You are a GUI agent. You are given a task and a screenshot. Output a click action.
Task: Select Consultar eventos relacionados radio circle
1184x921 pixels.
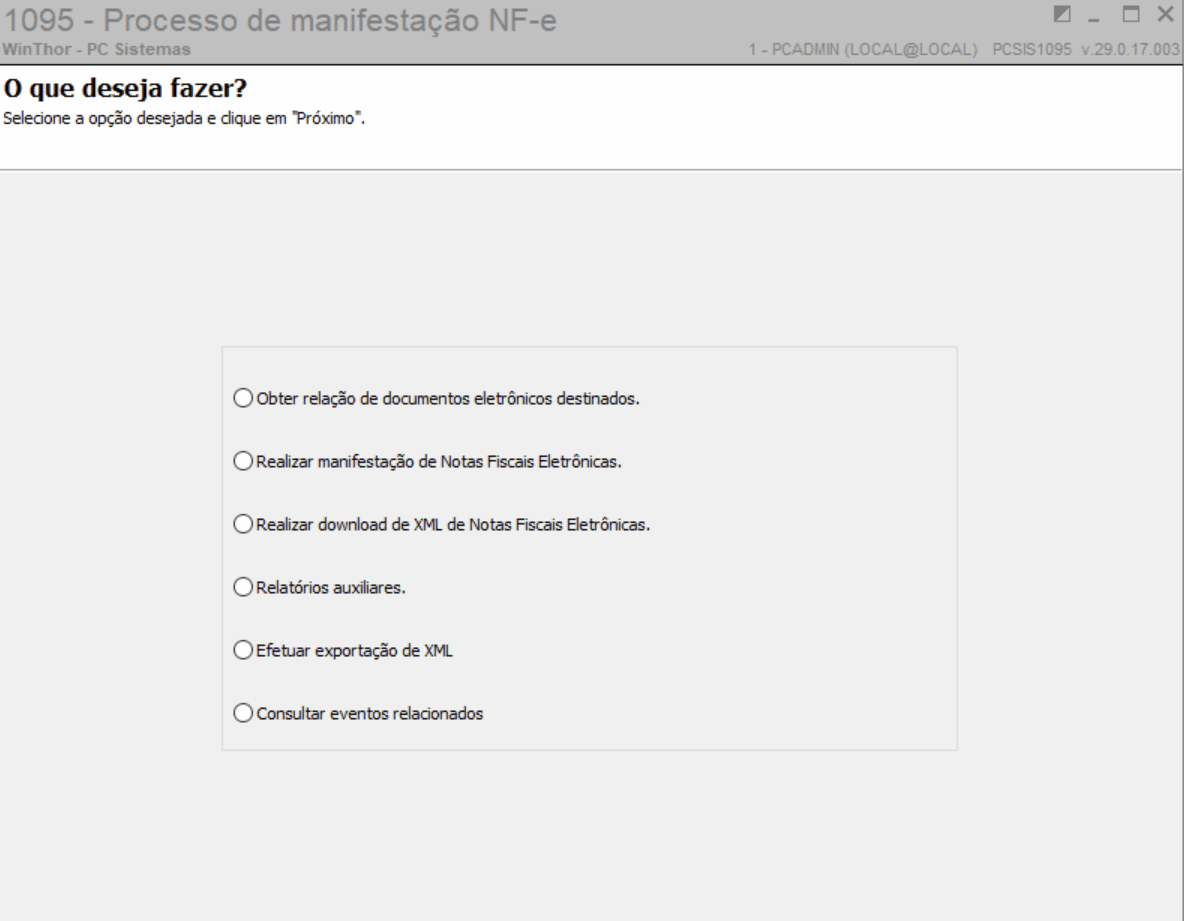click(x=241, y=713)
